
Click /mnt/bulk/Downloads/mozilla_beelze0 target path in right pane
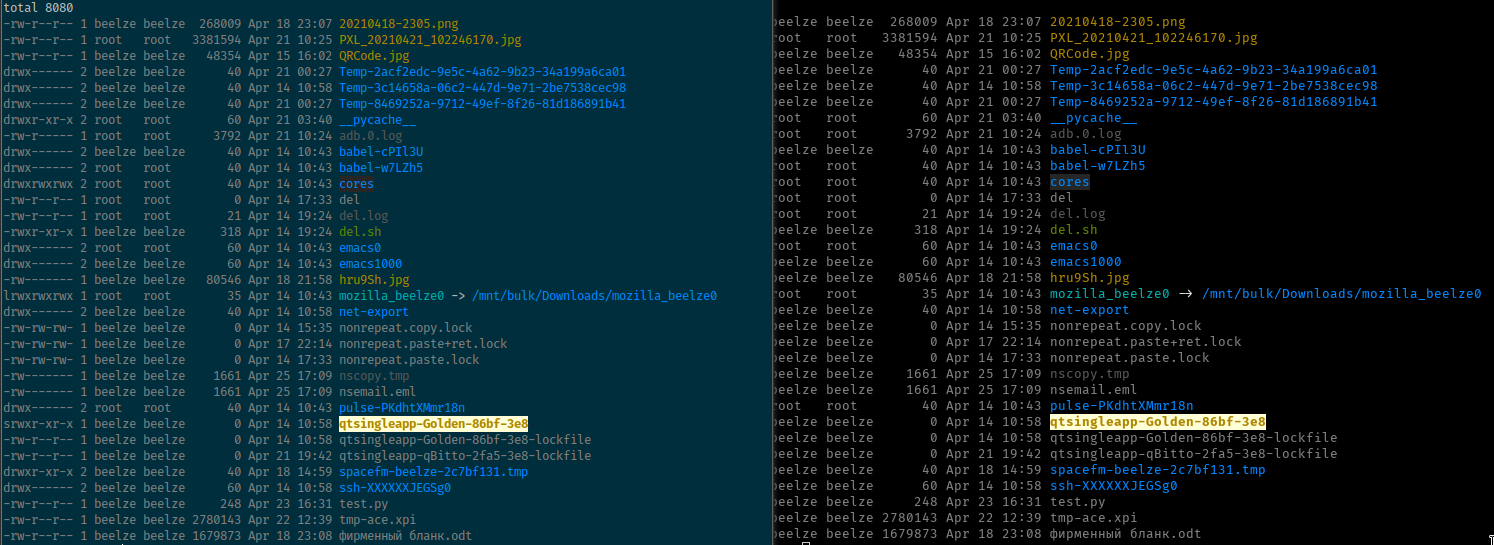tap(1341, 293)
